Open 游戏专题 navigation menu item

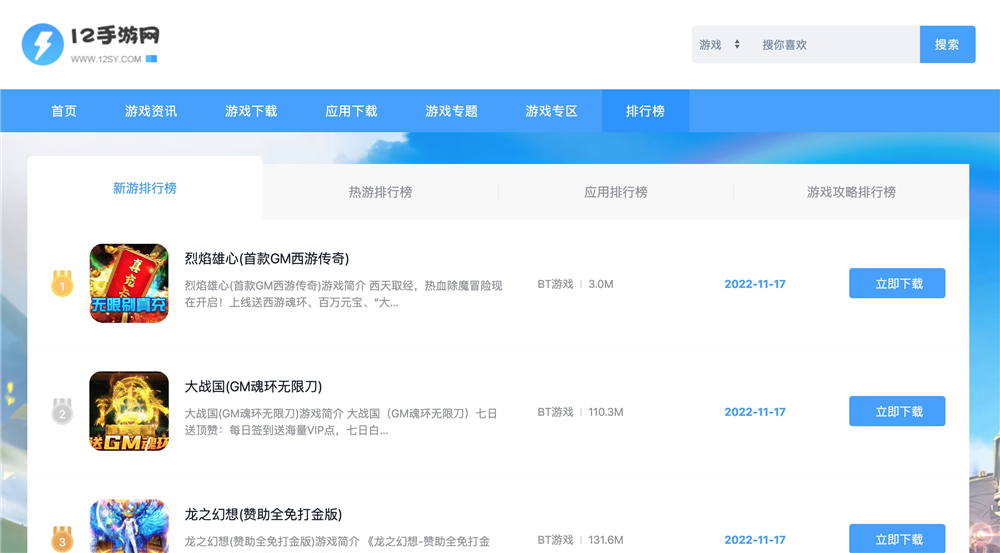pos(451,111)
